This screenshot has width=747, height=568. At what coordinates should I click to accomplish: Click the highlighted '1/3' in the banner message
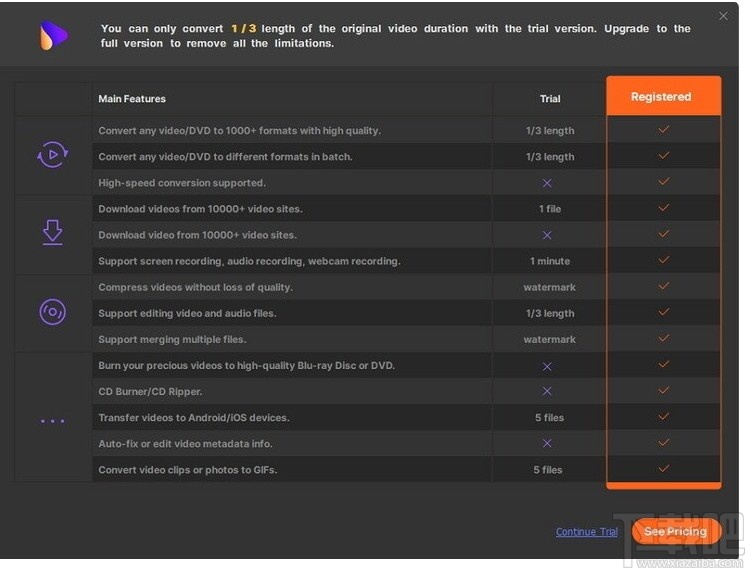pos(243,29)
